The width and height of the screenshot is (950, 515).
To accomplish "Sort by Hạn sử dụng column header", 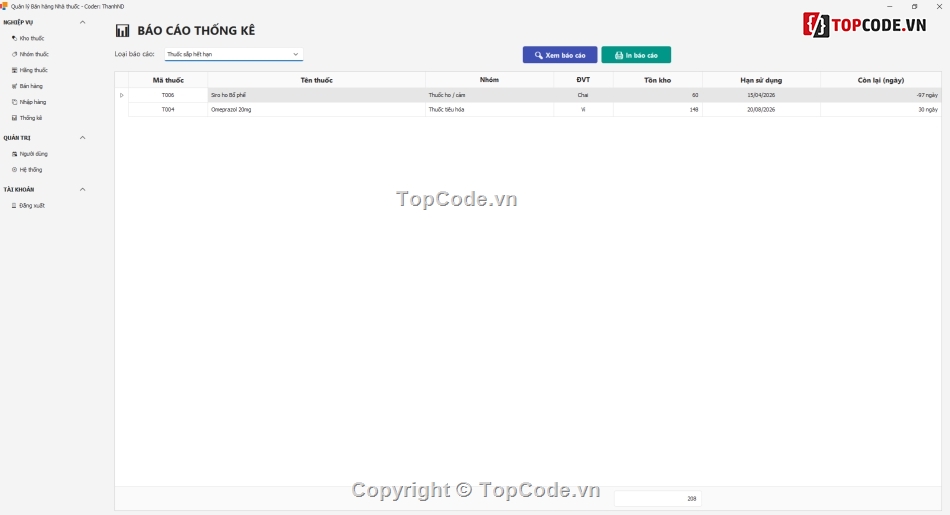I will [761, 80].
